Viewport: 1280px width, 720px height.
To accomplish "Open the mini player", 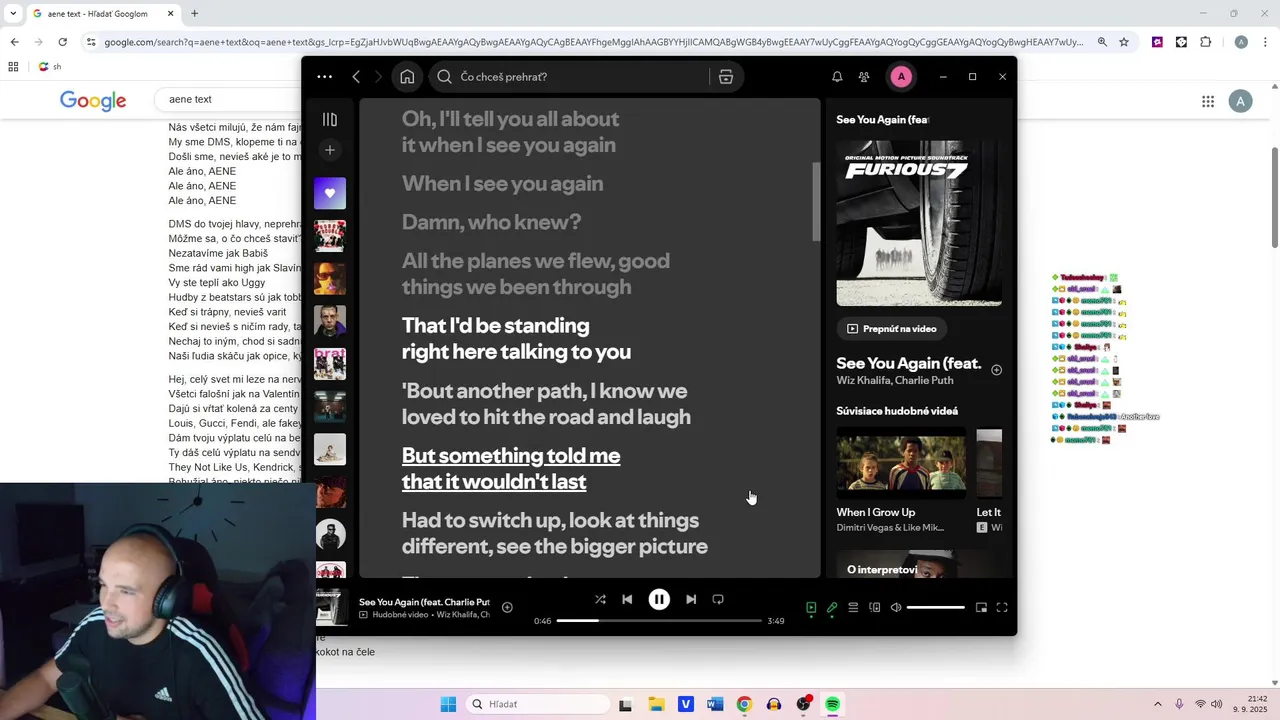I will [x=981, y=607].
